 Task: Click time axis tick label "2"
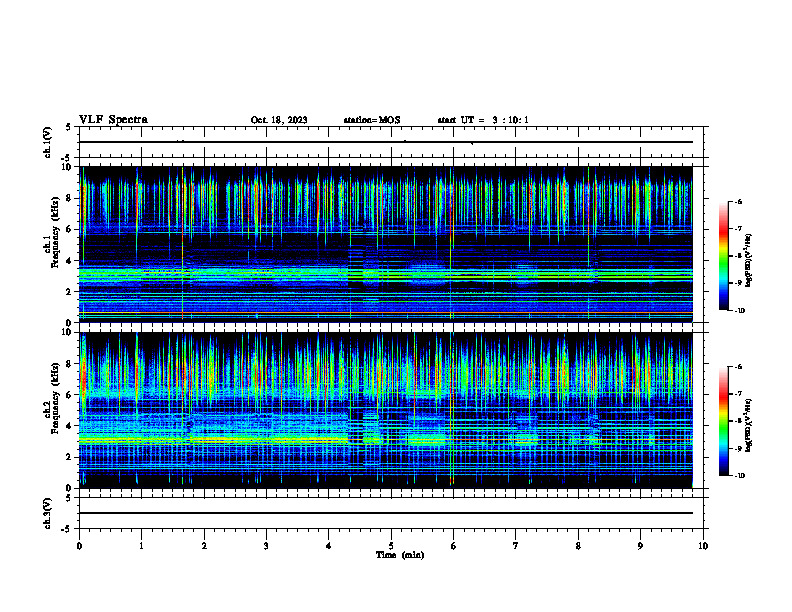204,546
